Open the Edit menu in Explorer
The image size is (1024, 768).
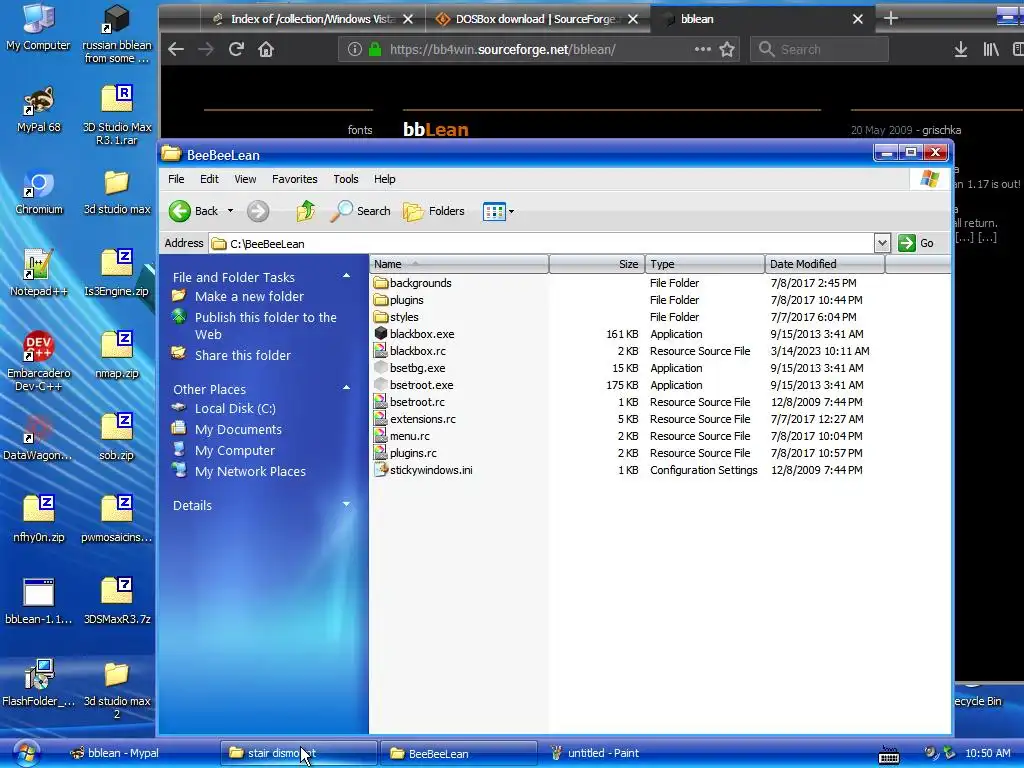tap(209, 179)
